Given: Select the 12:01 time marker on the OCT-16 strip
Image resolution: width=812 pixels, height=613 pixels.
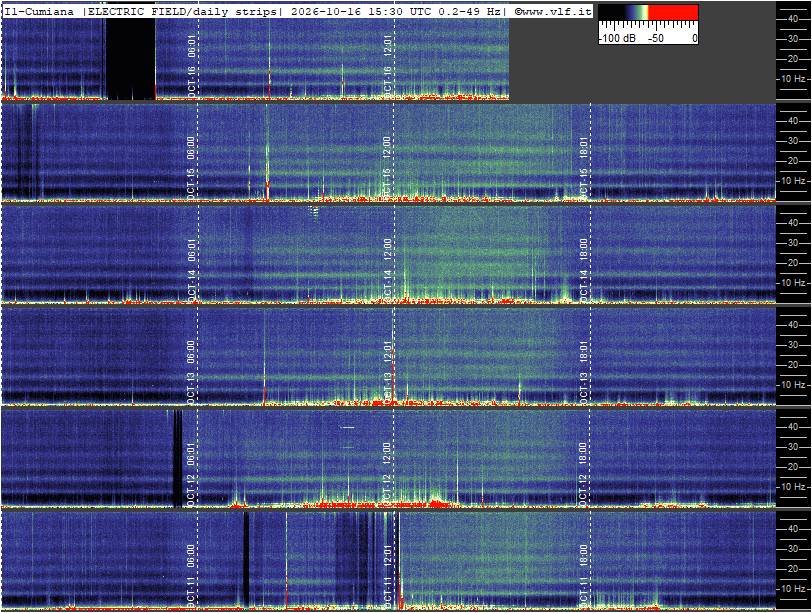Looking at the screenshot, I should tap(388, 45).
